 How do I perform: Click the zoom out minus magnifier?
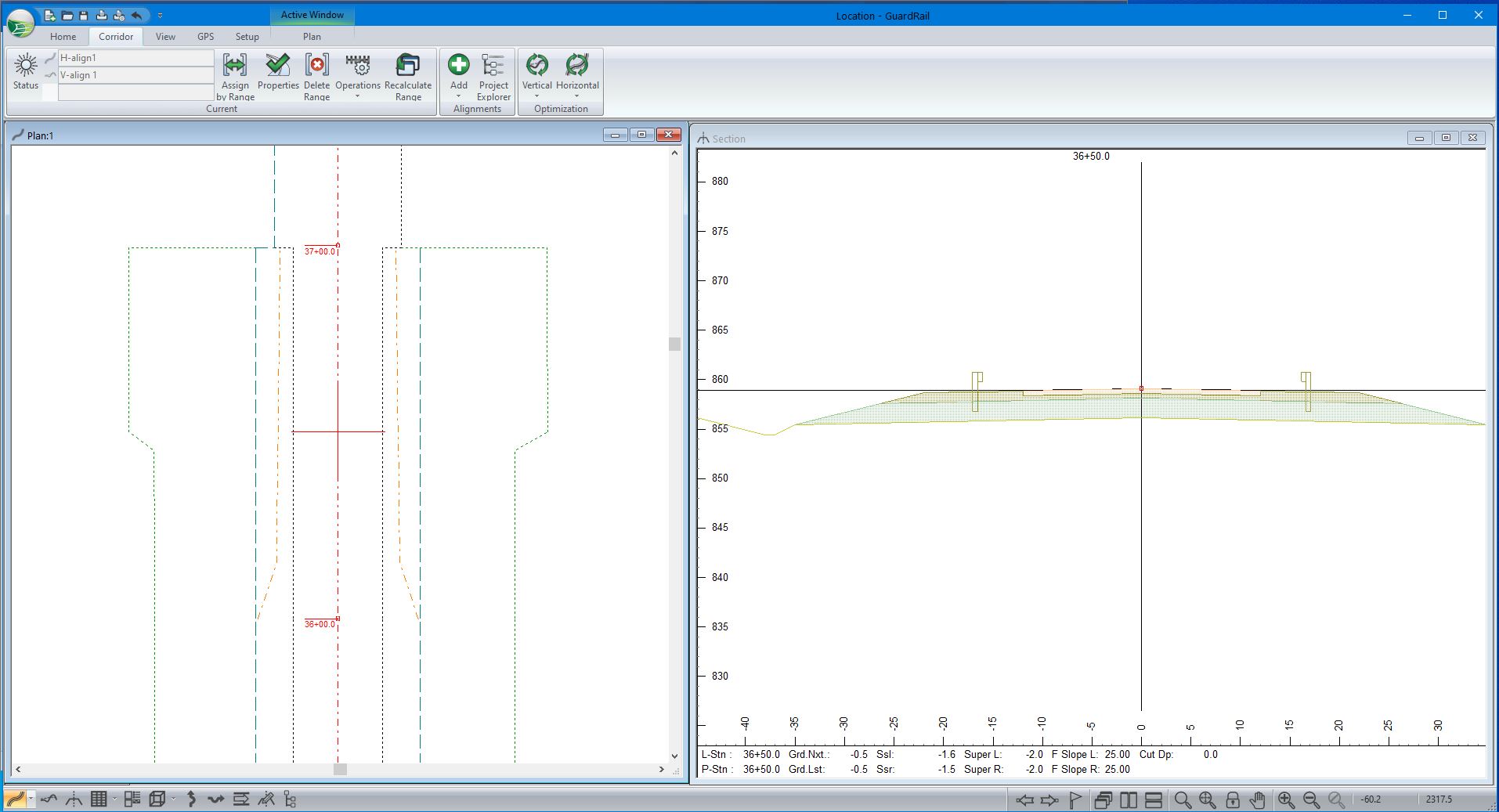(1311, 800)
